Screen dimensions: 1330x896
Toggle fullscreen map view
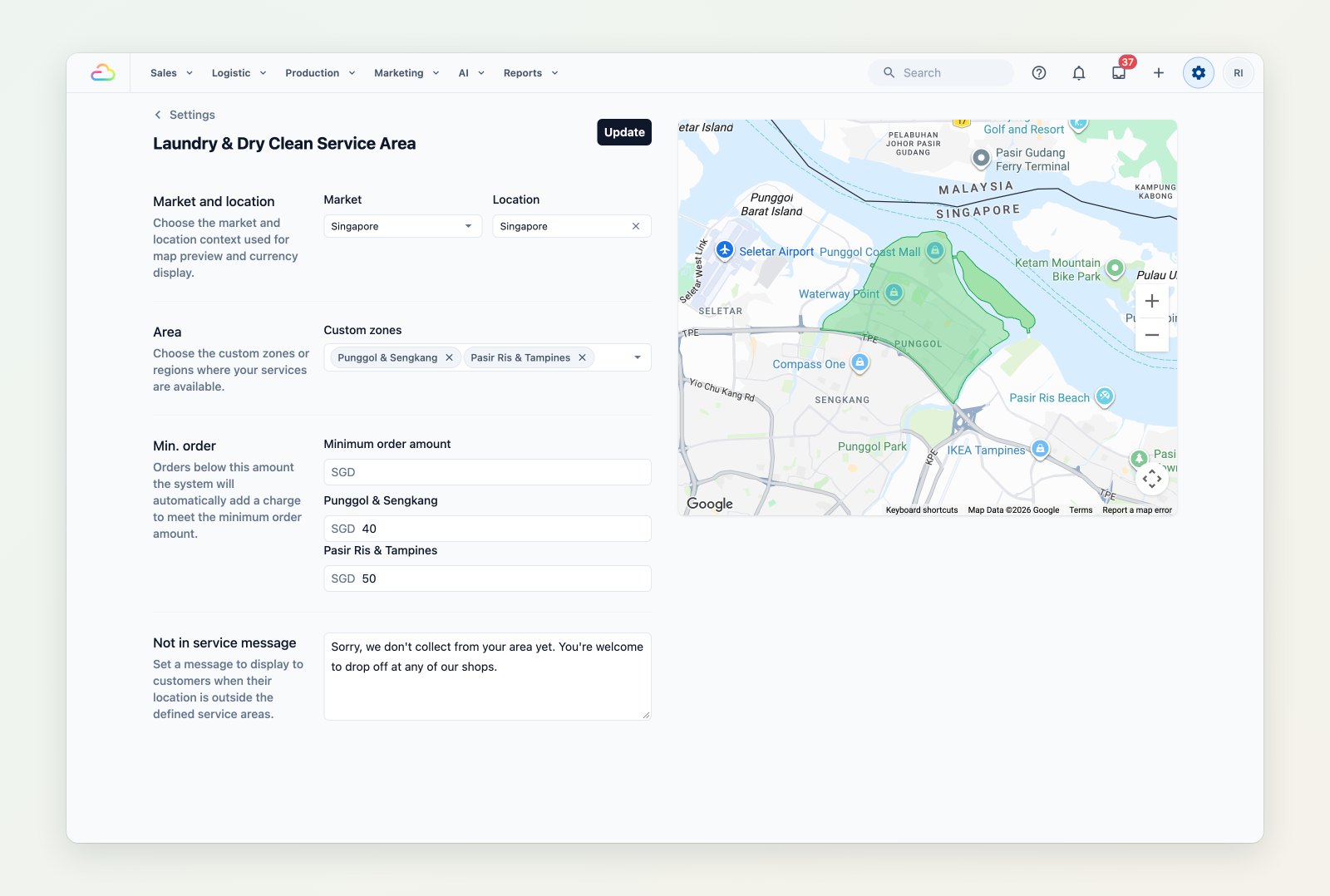[1152, 479]
